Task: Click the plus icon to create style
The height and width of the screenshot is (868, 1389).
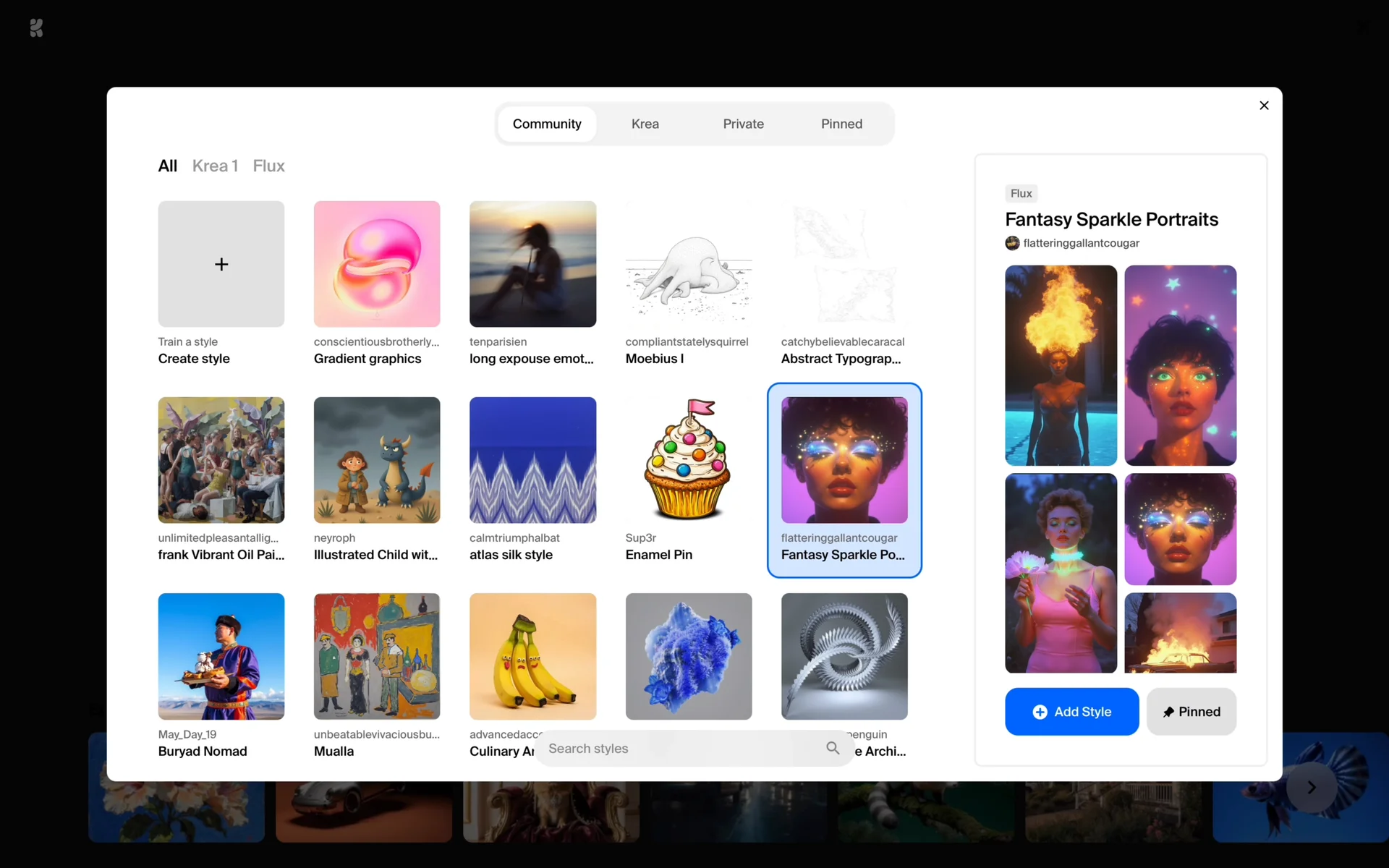Action: (x=221, y=264)
